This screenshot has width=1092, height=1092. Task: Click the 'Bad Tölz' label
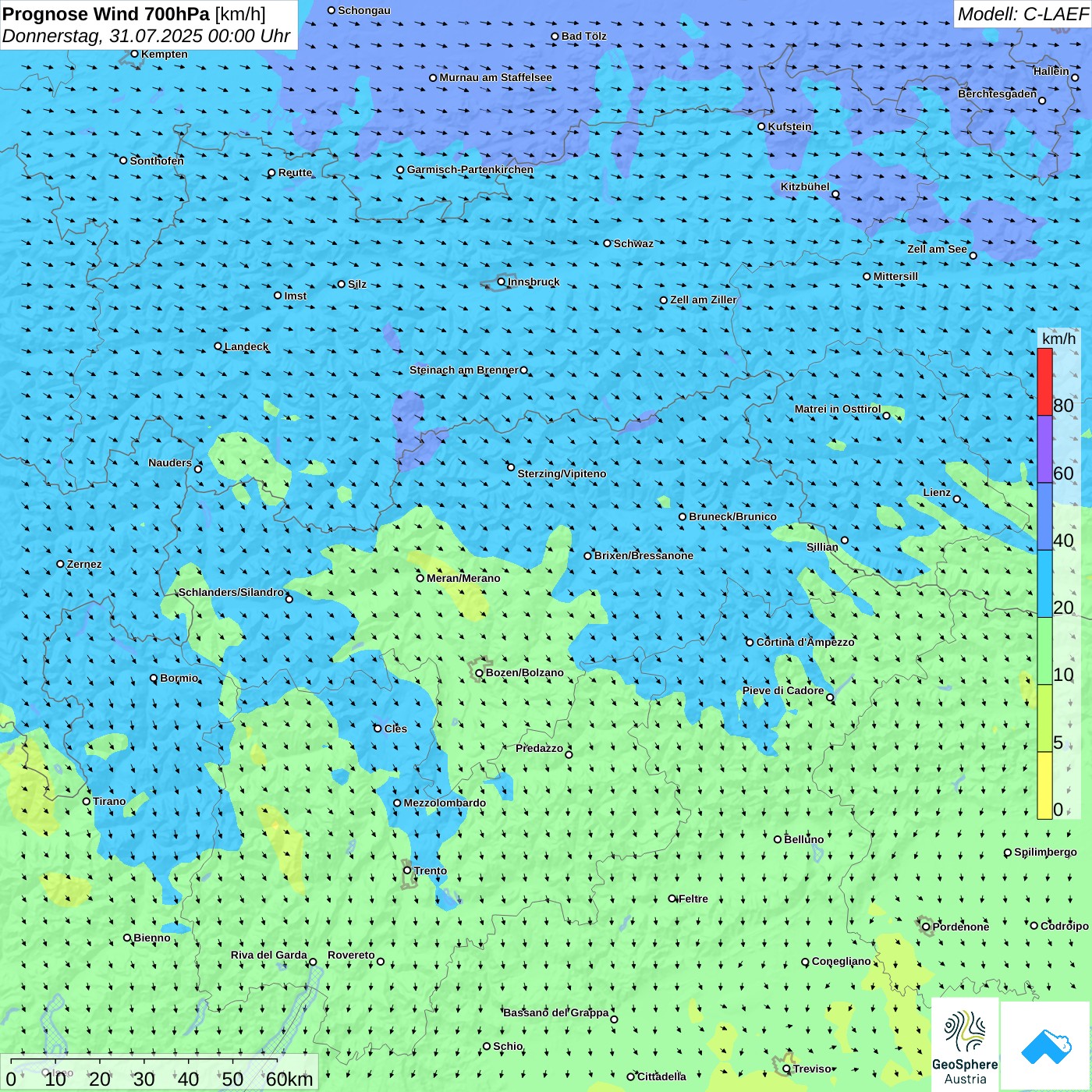point(583,36)
